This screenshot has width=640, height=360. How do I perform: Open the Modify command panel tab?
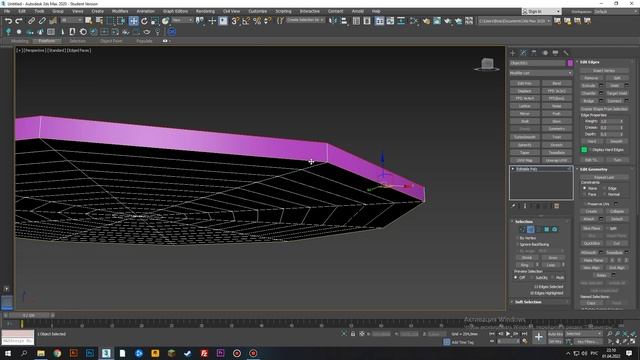tap(523, 53)
